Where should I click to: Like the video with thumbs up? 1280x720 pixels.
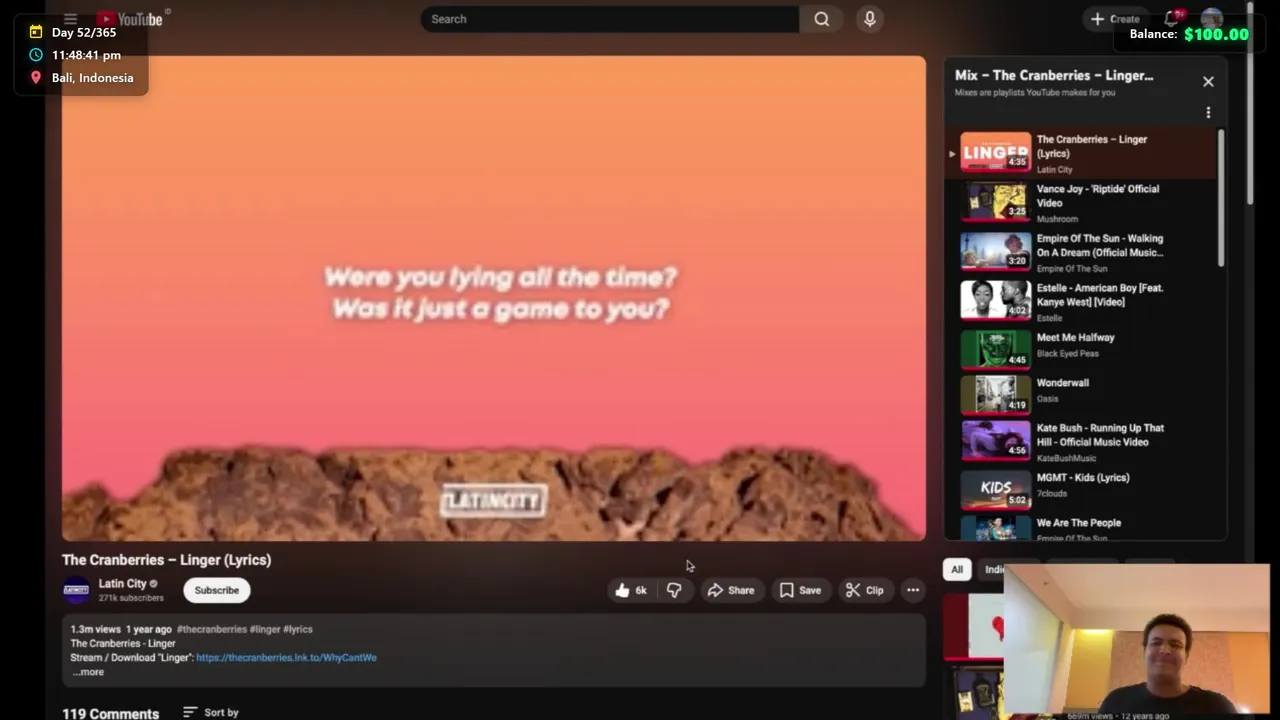(x=631, y=590)
